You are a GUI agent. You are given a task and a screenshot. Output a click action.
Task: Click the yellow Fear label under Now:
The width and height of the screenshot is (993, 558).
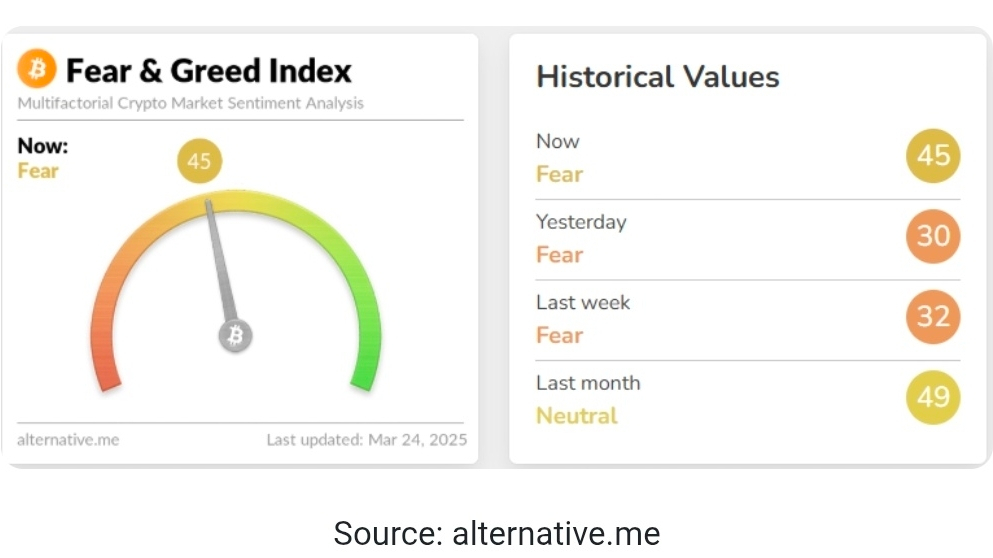[x=38, y=171]
